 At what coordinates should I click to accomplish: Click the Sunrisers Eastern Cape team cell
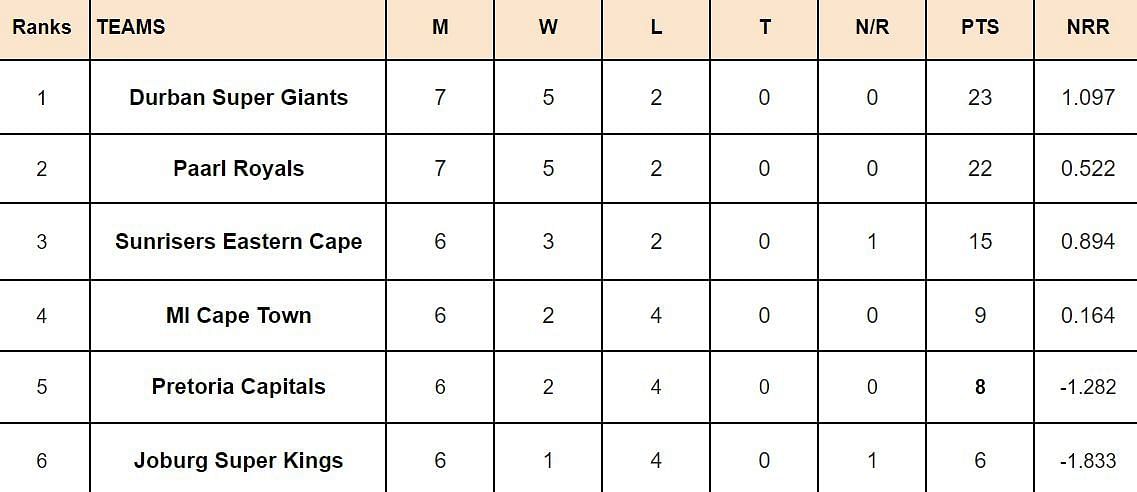tap(238, 241)
